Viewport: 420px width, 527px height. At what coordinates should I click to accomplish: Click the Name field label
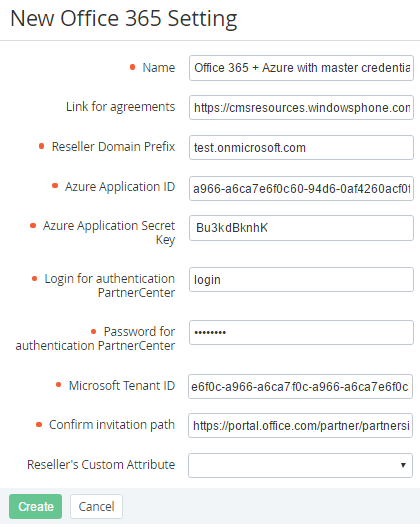159,68
